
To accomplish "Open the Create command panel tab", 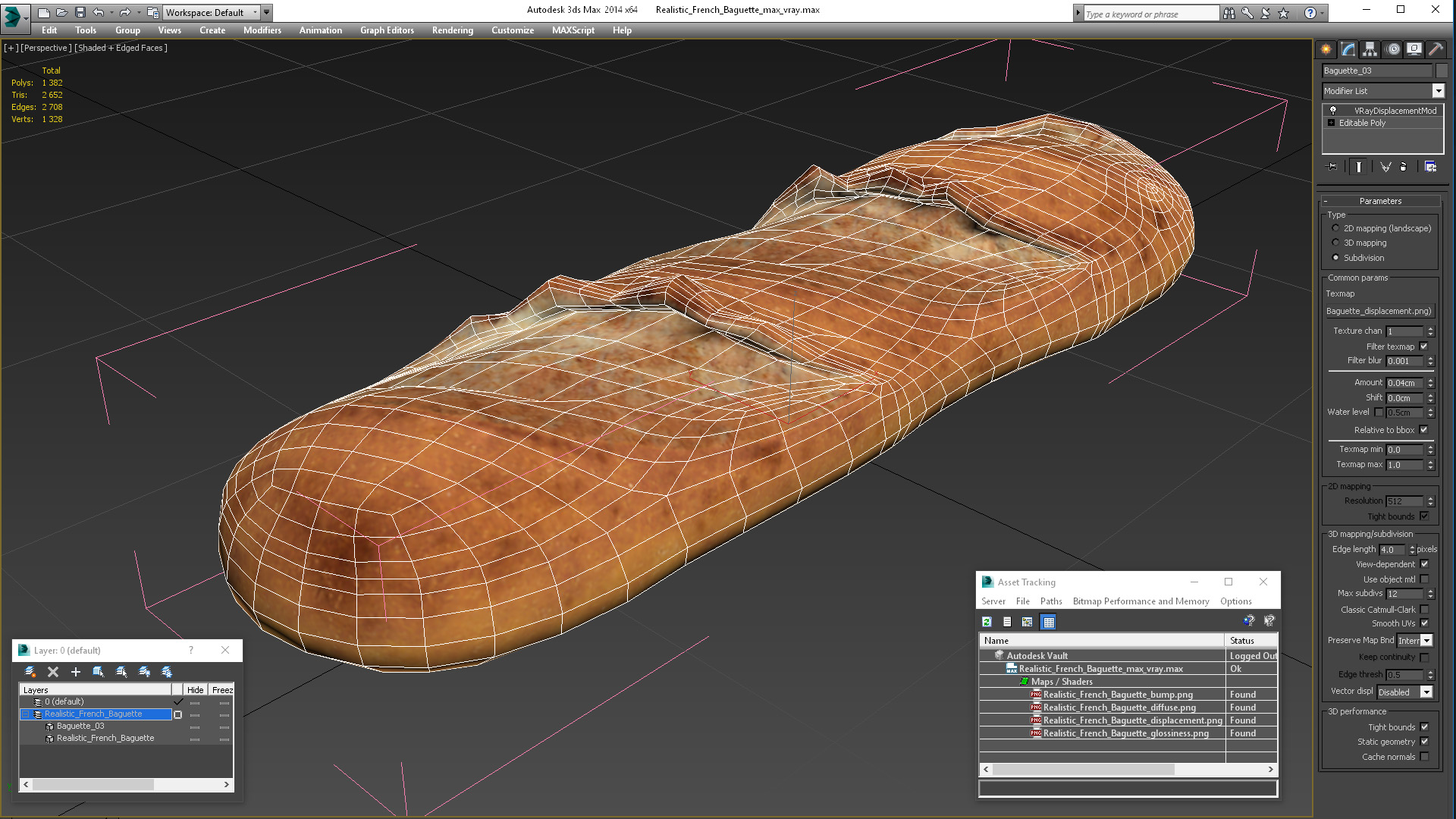I will coord(1326,49).
